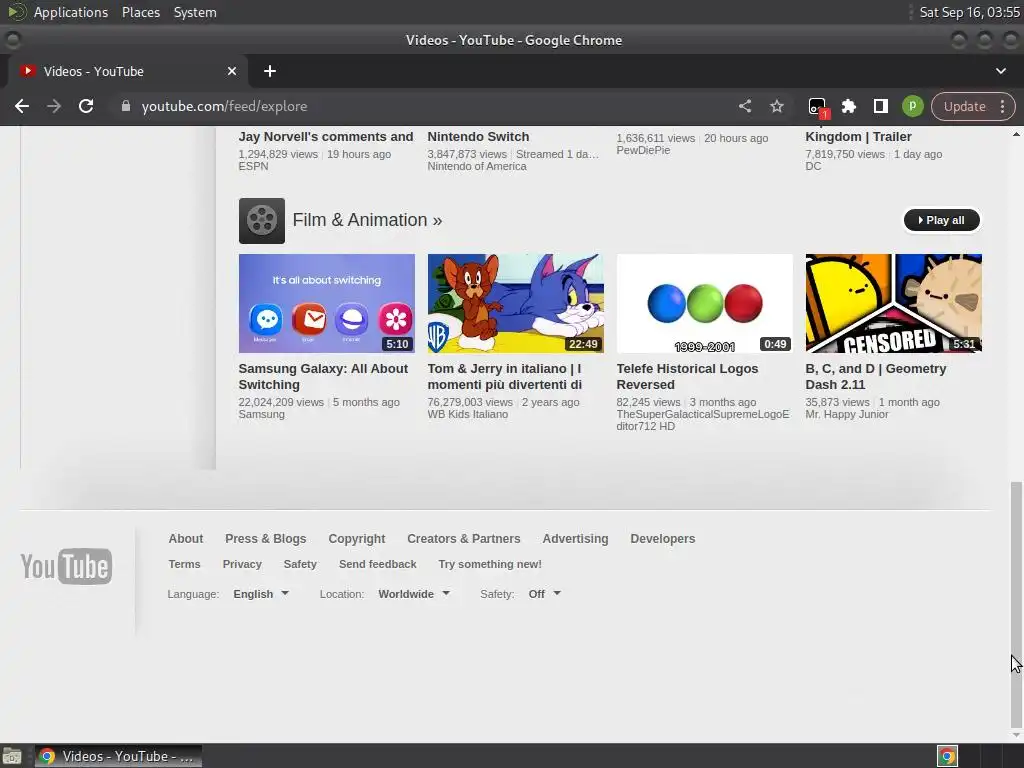This screenshot has width=1024, height=768.
Task: Open Samsung Galaxy: All About Switching title
Action: (323, 376)
